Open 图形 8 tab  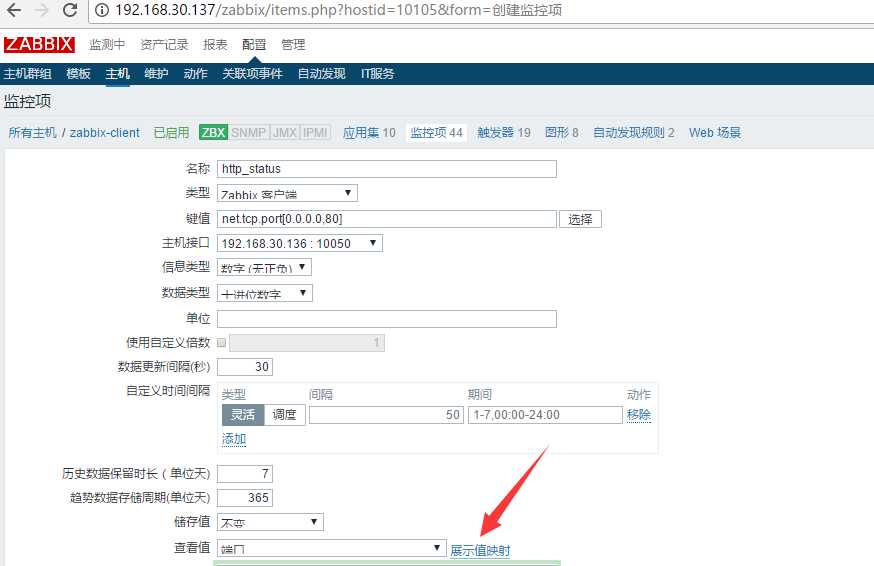pyautogui.click(x=561, y=132)
